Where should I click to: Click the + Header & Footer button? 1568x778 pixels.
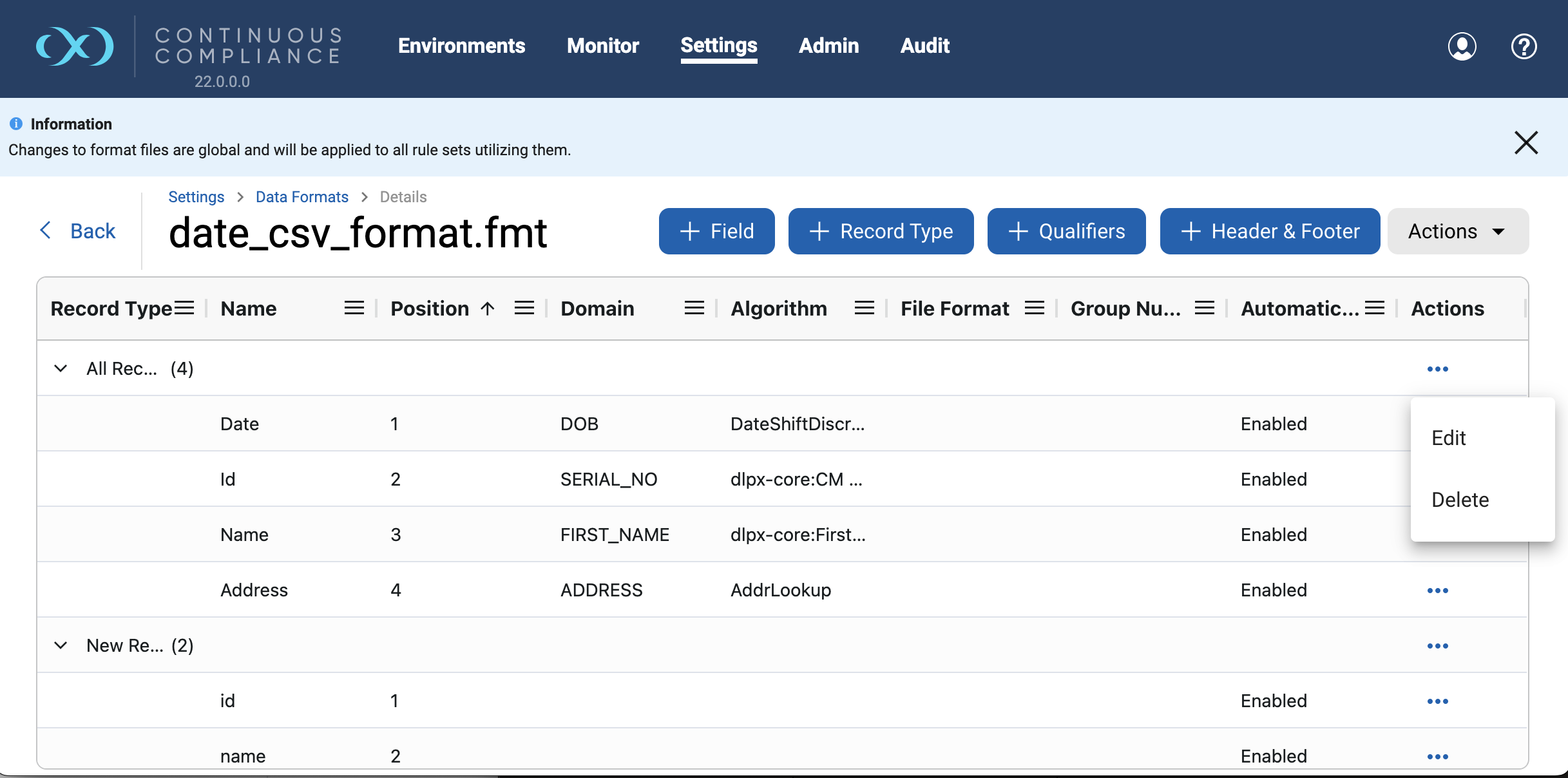(x=1270, y=231)
